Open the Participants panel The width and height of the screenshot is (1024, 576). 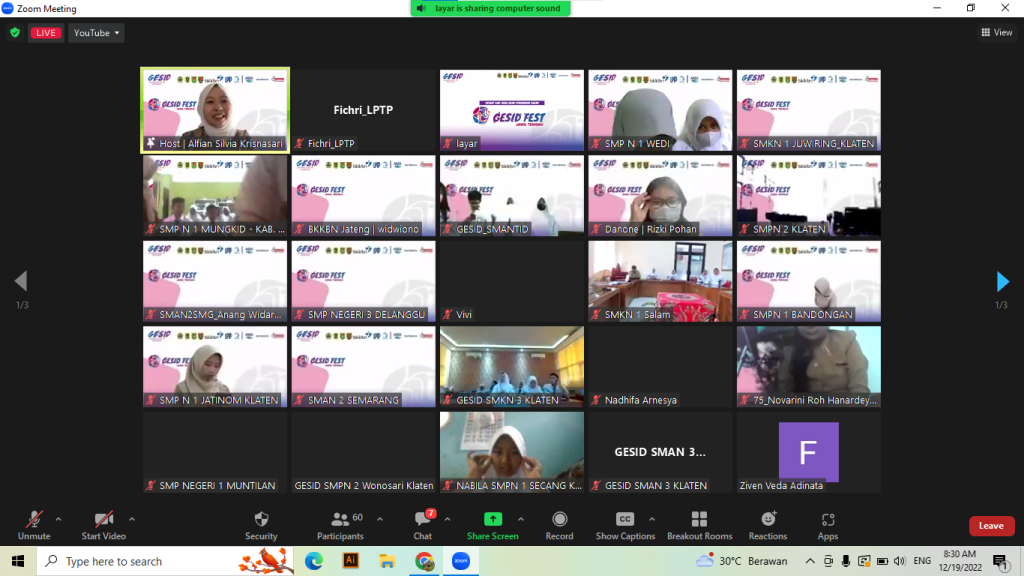[340, 520]
